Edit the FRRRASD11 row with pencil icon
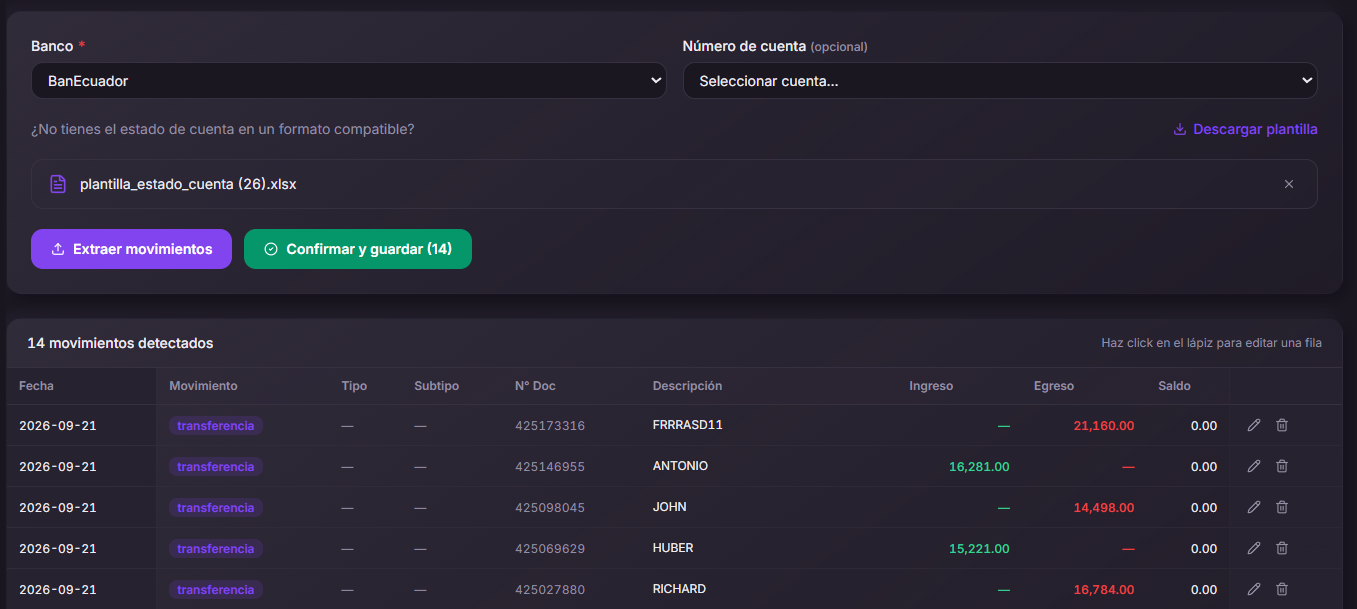1357x609 pixels. [1254, 425]
